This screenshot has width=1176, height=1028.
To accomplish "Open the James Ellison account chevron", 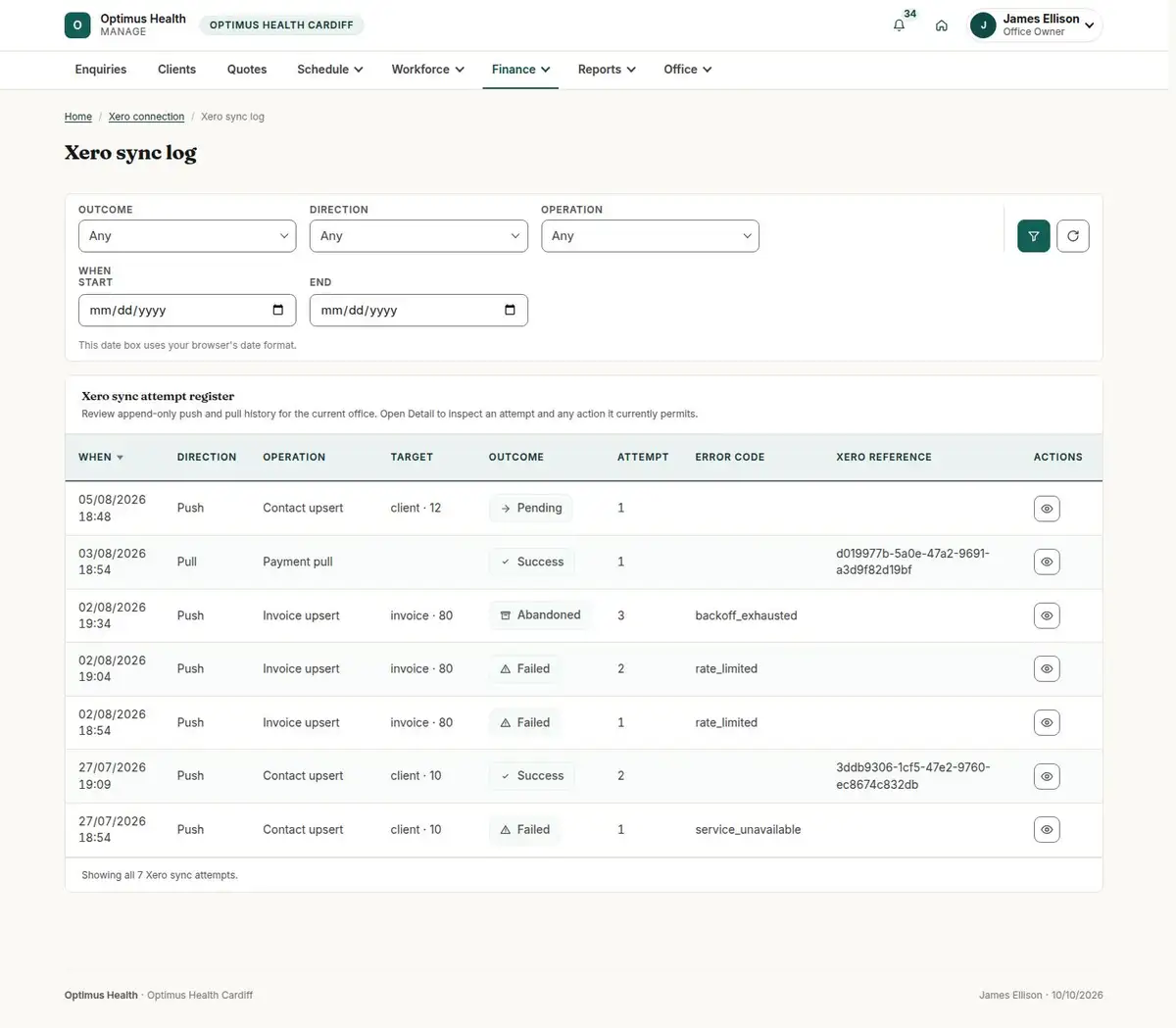I will click(x=1089, y=25).
